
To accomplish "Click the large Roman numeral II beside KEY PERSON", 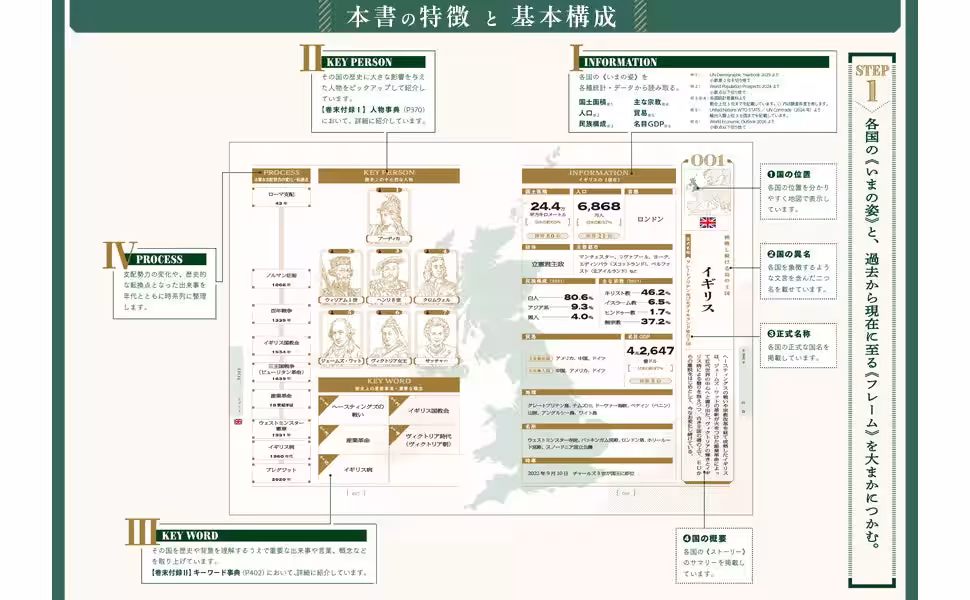I will [311, 57].
